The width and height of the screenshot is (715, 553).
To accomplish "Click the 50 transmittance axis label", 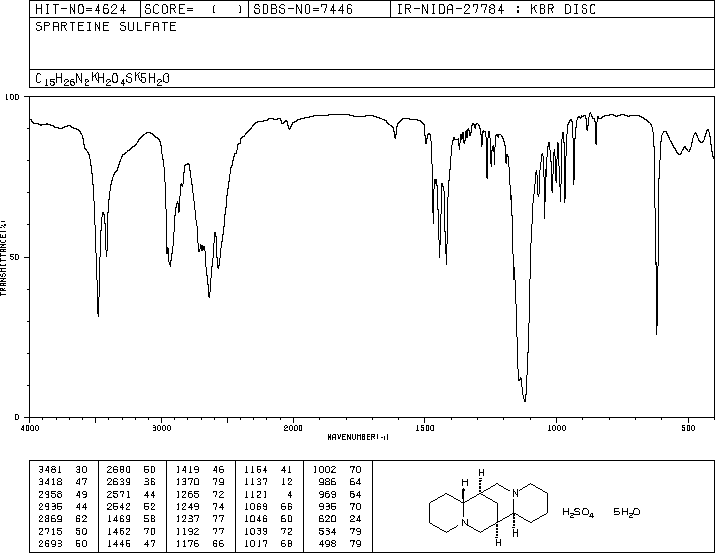I will point(15,257).
